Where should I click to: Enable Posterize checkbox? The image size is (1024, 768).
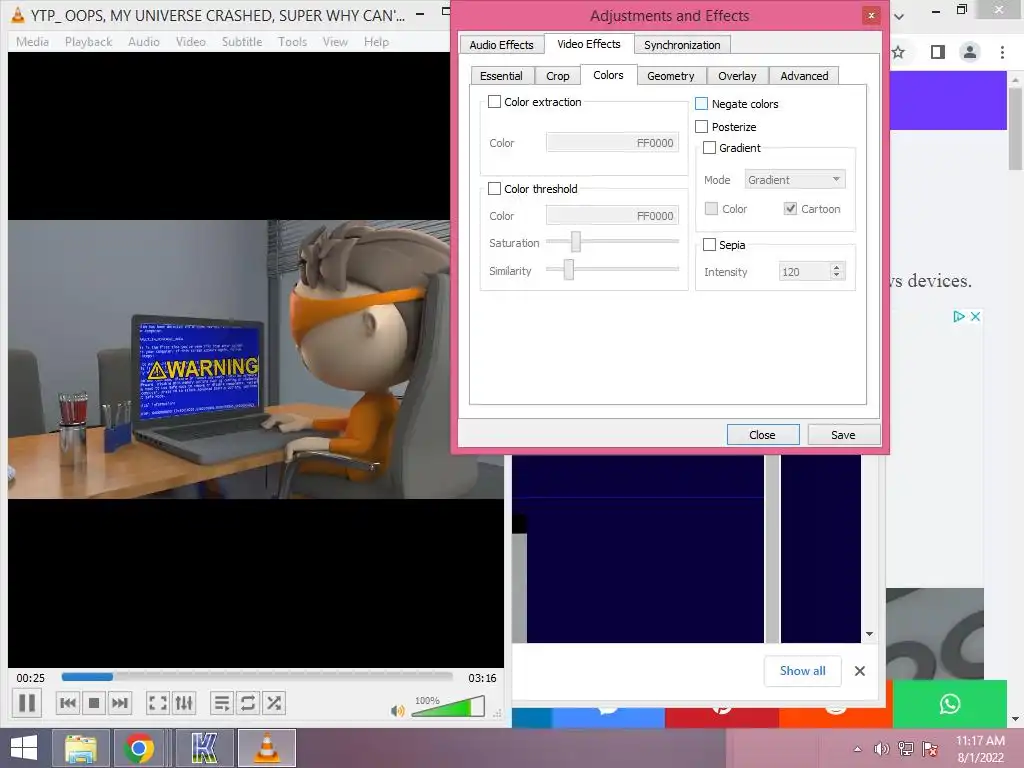(701, 127)
